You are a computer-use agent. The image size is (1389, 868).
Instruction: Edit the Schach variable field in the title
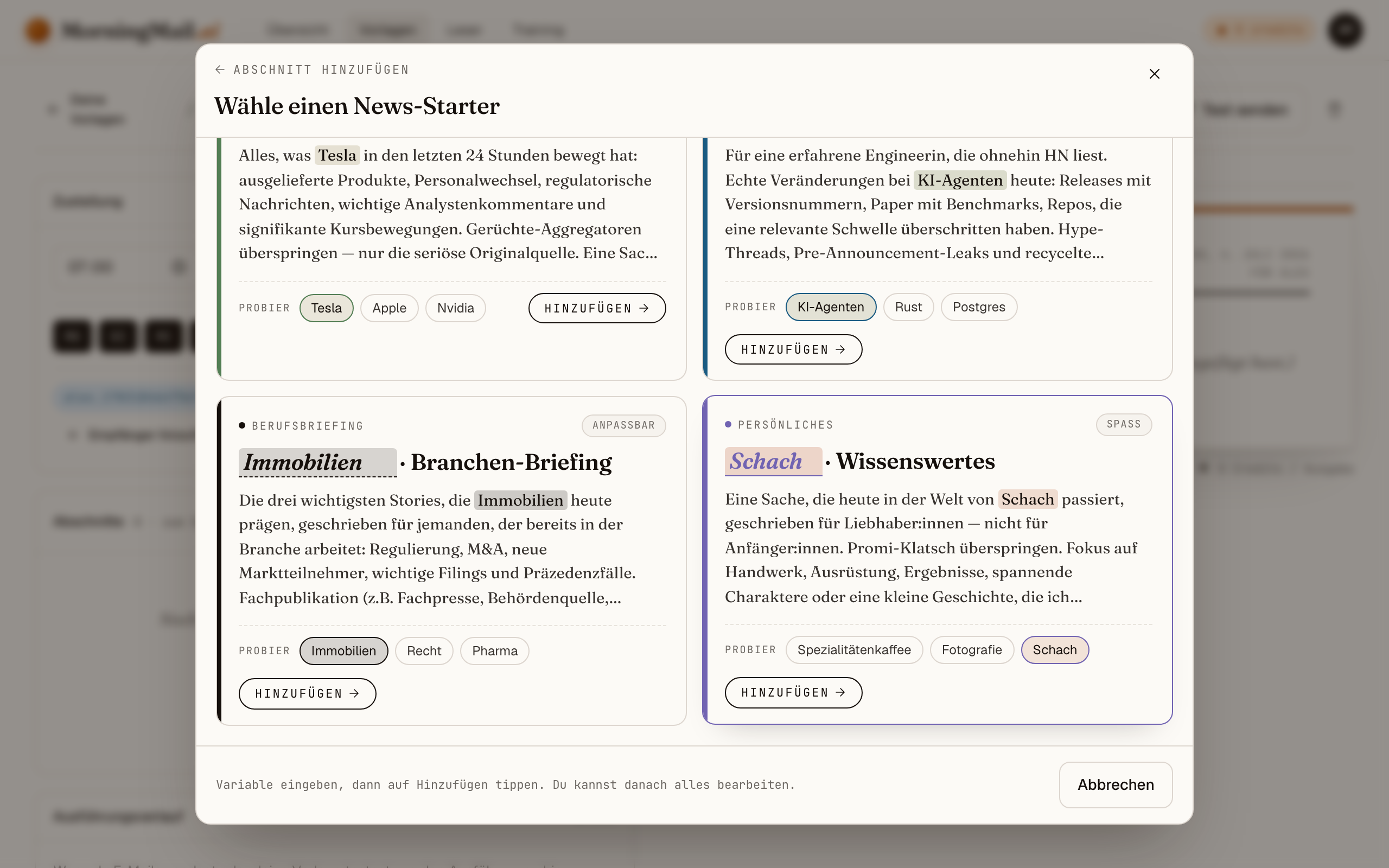(x=773, y=461)
